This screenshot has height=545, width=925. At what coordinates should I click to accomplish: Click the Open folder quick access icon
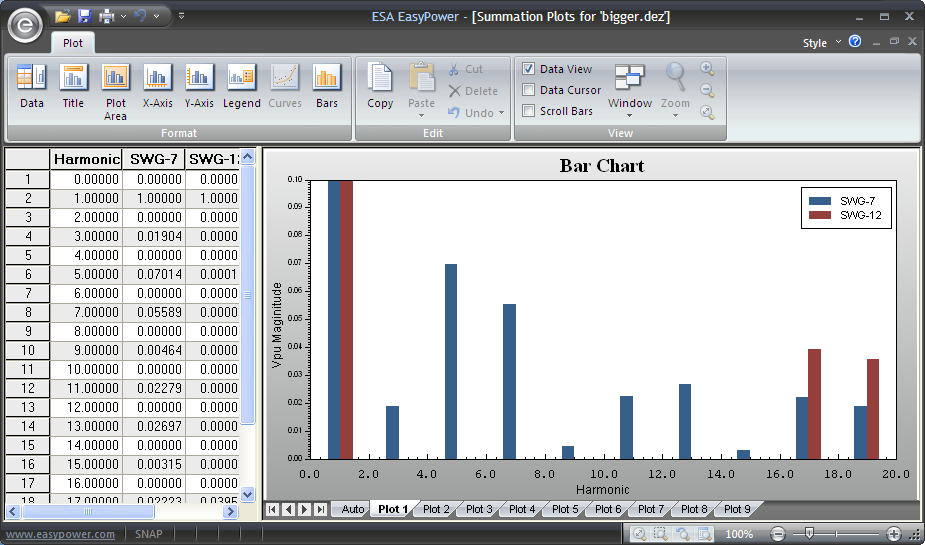(x=63, y=16)
